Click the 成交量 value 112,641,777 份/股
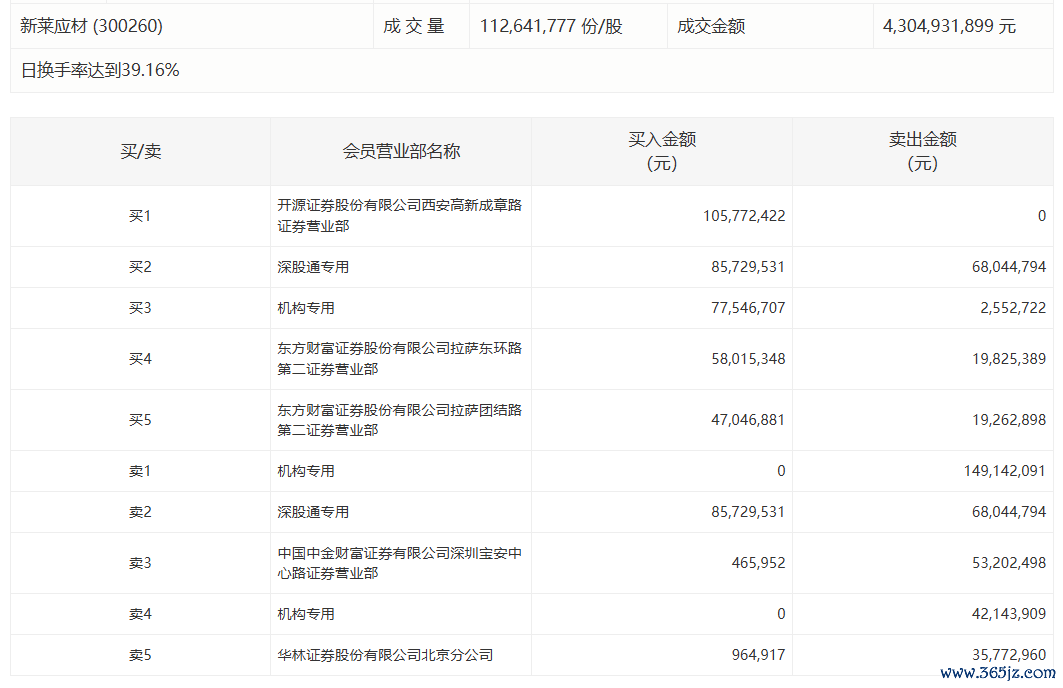Screen dimensions: 1063x688 (x=551, y=26)
